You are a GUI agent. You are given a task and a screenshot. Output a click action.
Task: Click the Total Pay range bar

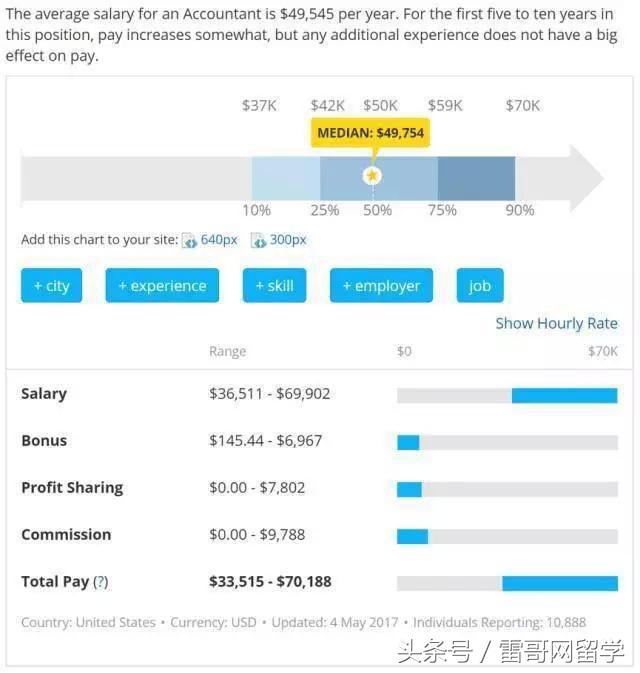point(559,583)
